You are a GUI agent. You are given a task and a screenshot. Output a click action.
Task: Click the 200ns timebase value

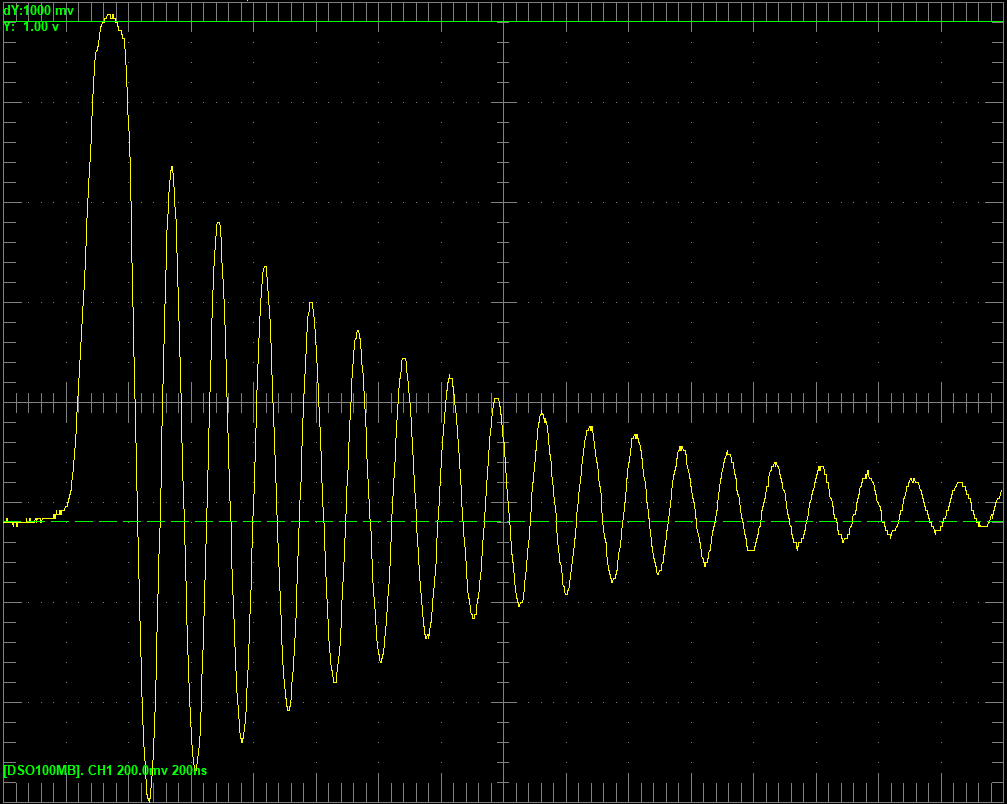(188, 771)
